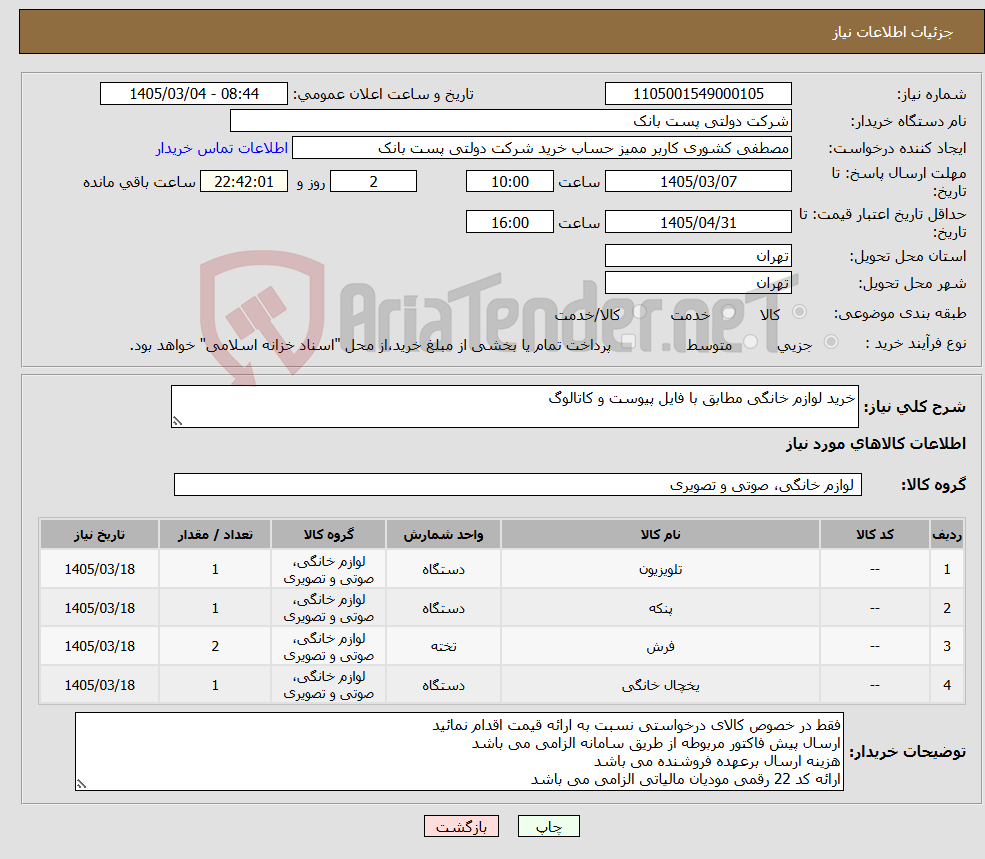Click the goods group field لوازم خانگی، صوتی و تصویری

(x=518, y=484)
